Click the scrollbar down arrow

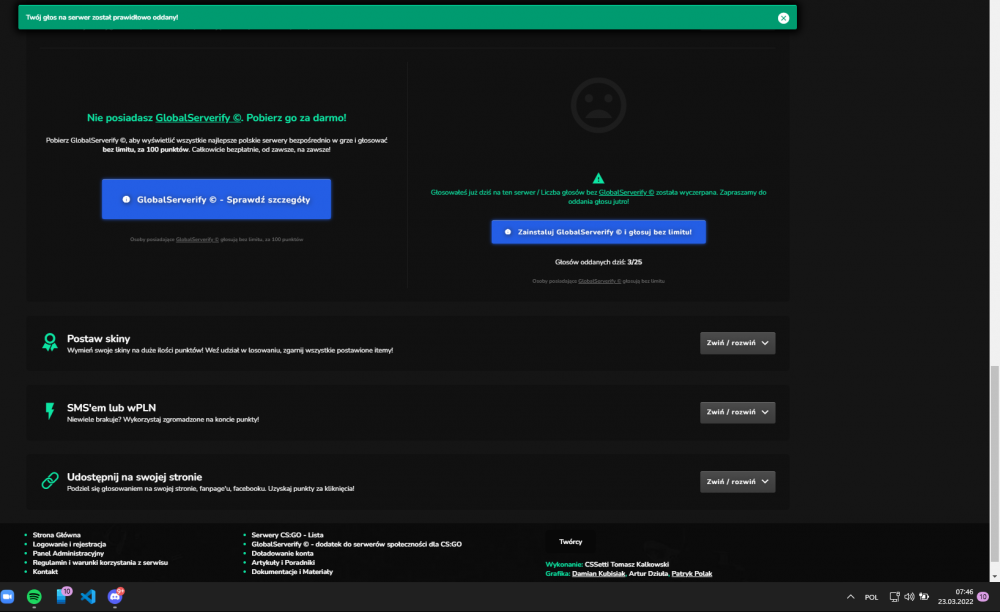click(x=995, y=576)
